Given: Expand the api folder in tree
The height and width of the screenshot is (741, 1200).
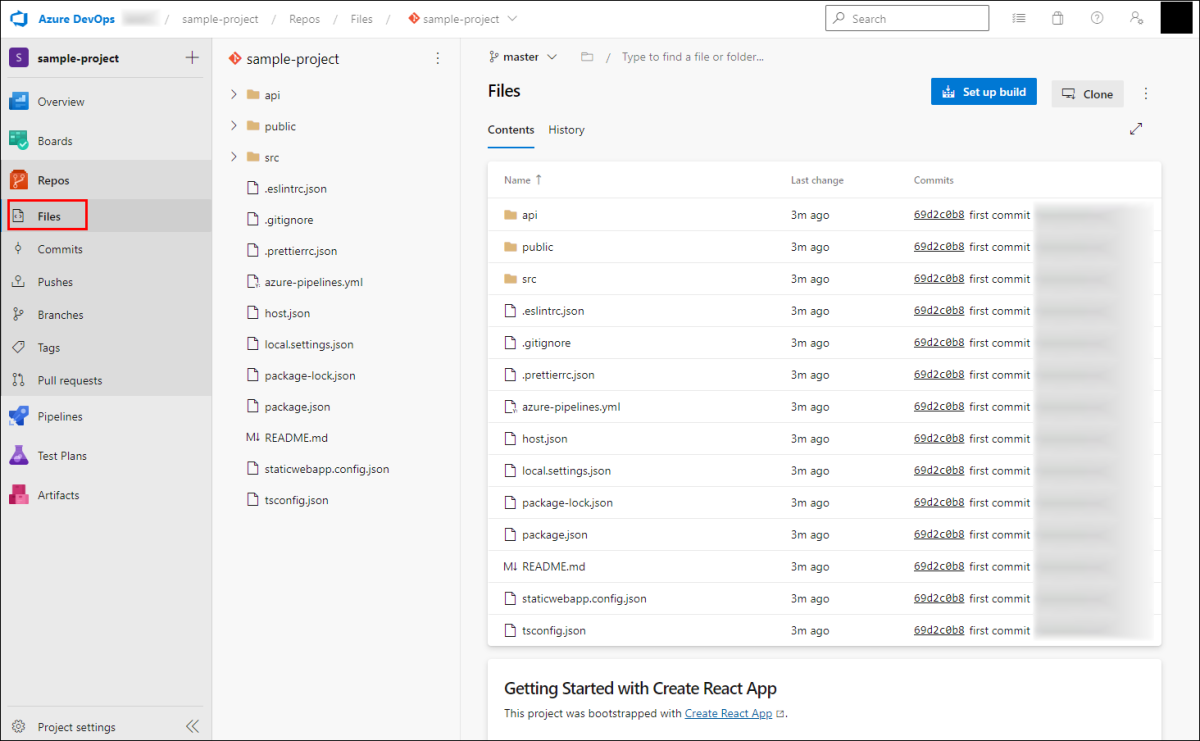Looking at the screenshot, I should coord(234,95).
